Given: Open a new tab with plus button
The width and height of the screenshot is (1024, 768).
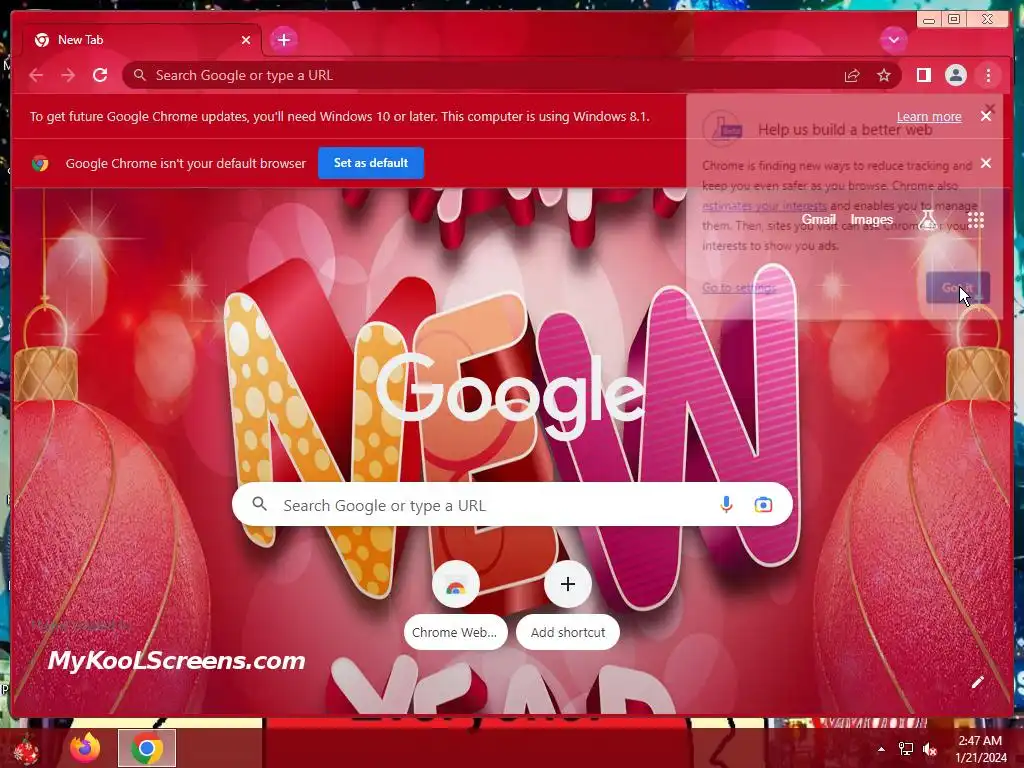Looking at the screenshot, I should pos(283,40).
